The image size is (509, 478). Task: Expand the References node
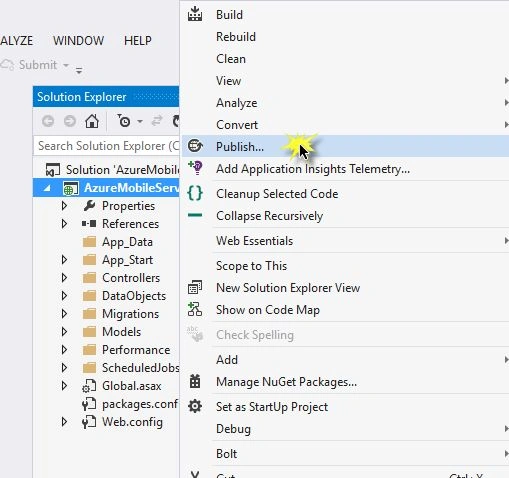64,224
